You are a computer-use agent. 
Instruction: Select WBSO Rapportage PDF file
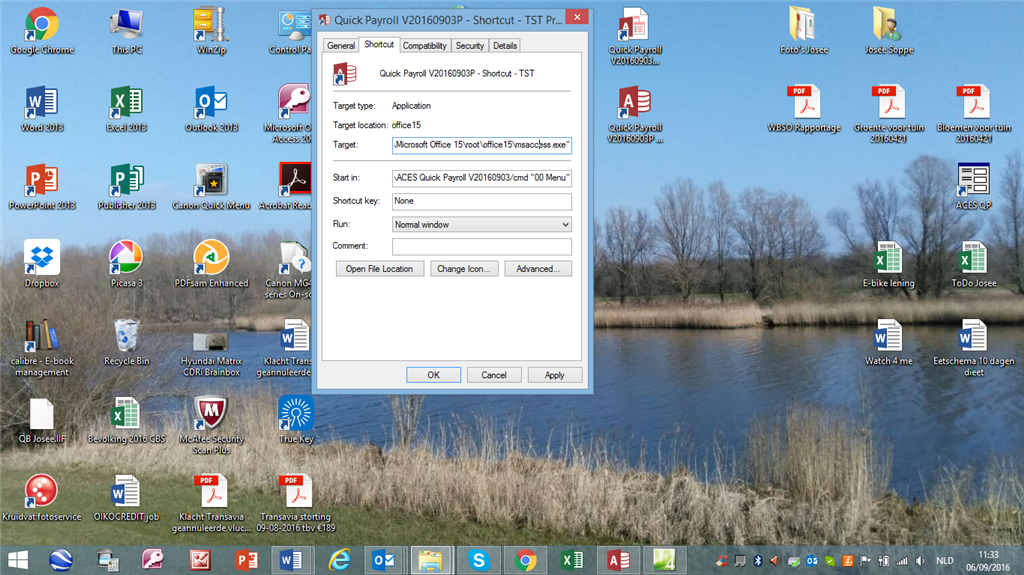(803, 109)
